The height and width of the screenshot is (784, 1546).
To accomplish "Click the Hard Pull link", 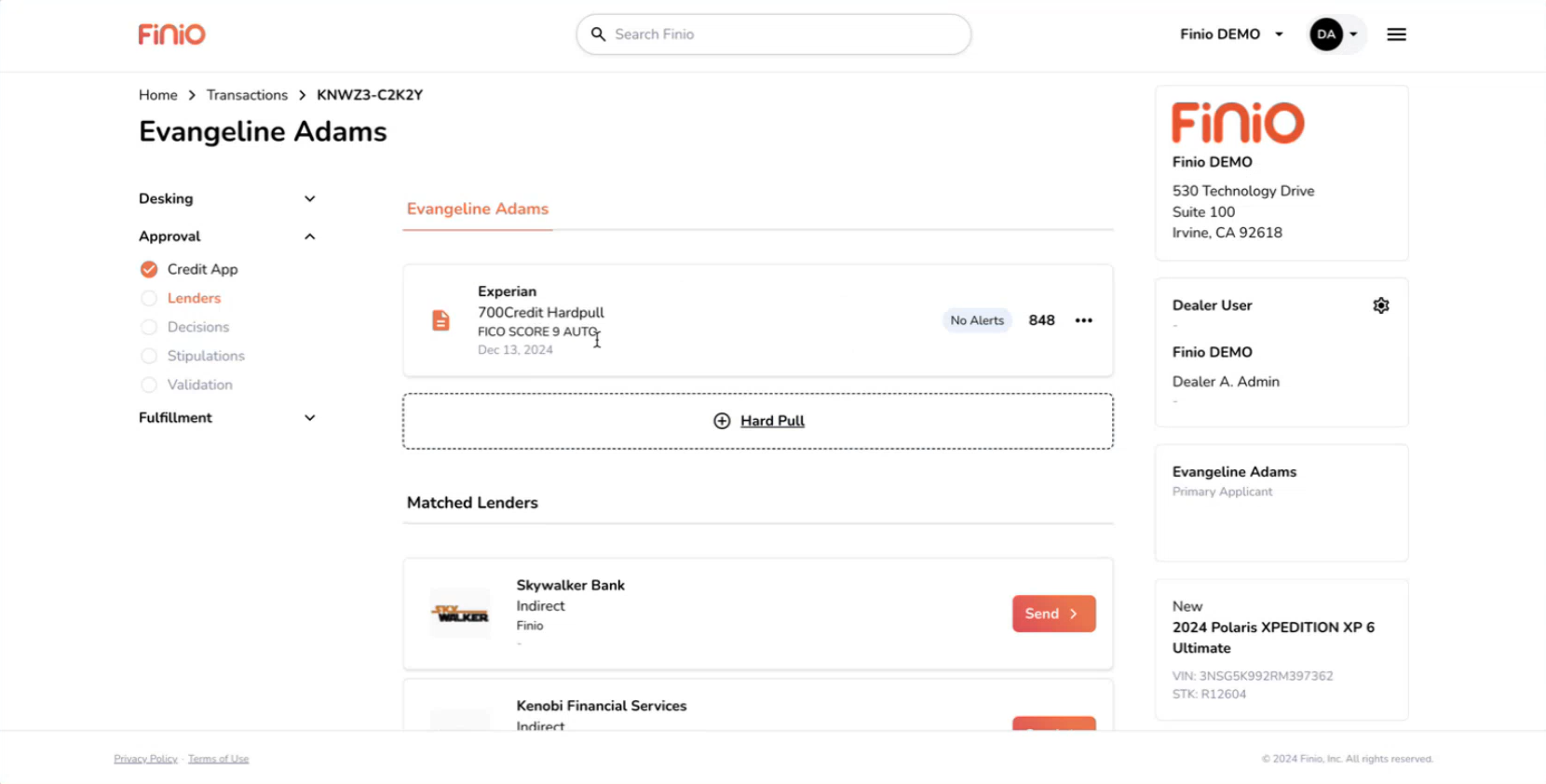I will 772,421.
